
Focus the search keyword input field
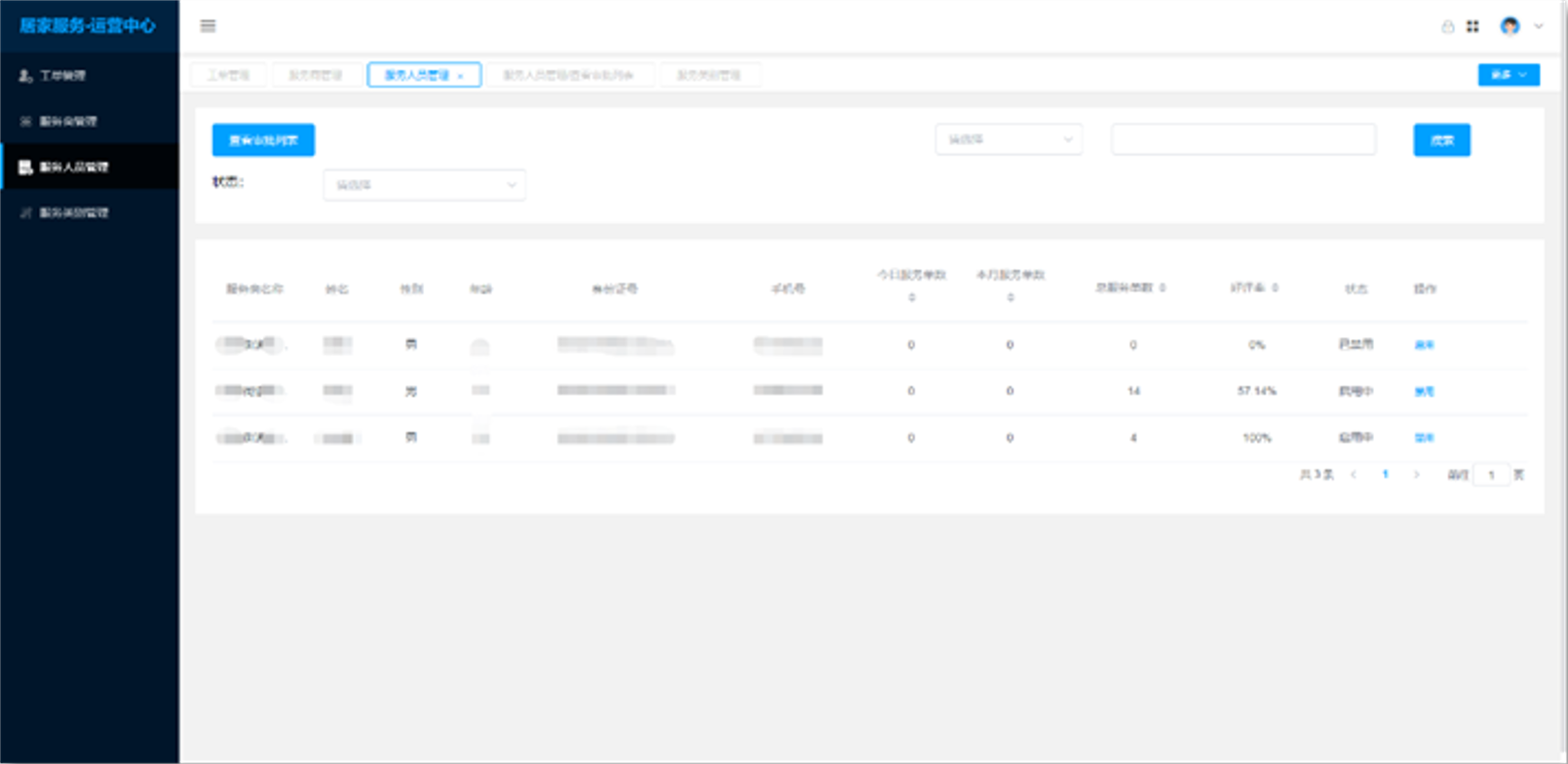click(1243, 139)
